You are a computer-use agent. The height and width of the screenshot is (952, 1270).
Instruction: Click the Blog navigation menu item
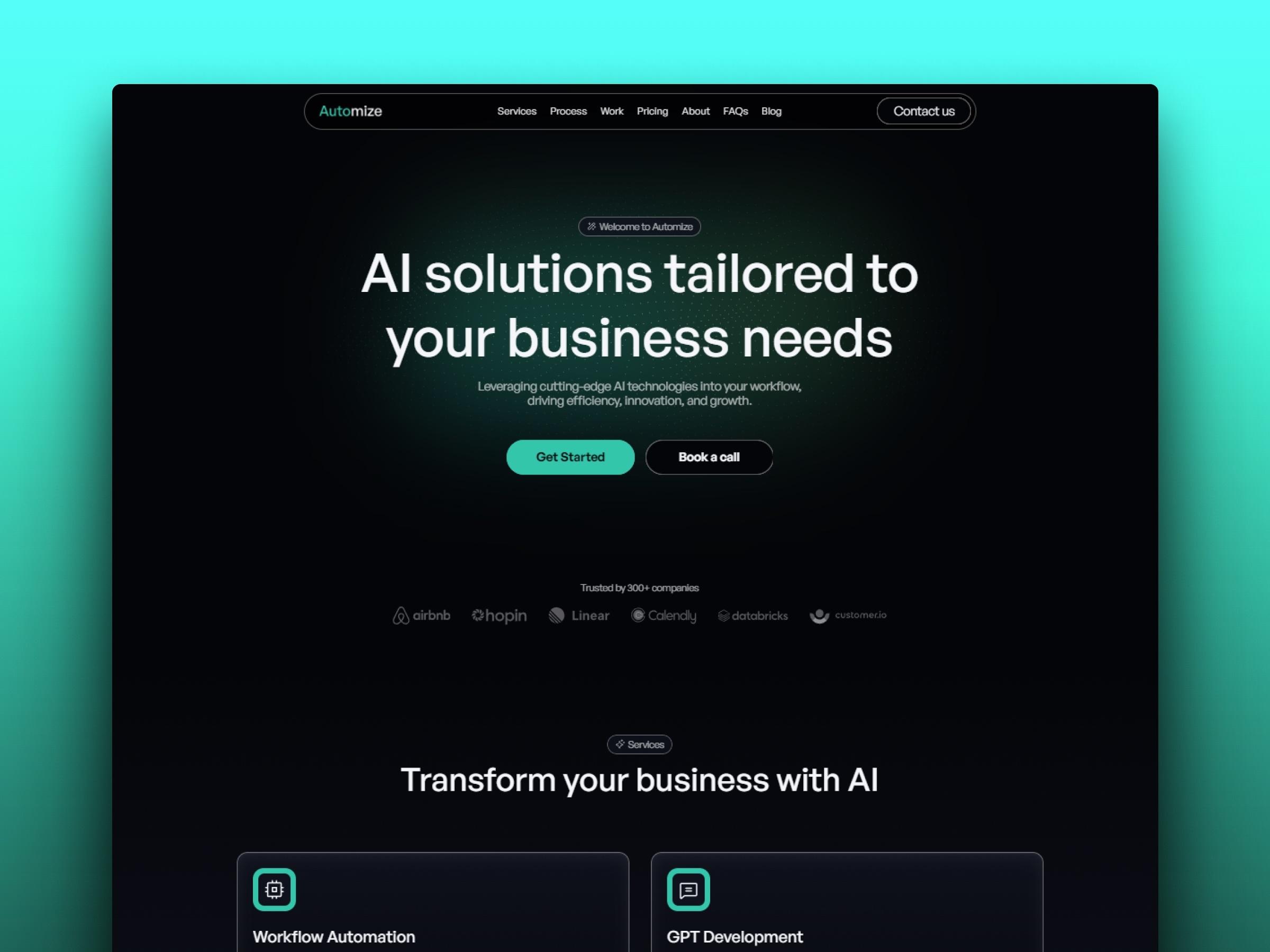click(771, 111)
